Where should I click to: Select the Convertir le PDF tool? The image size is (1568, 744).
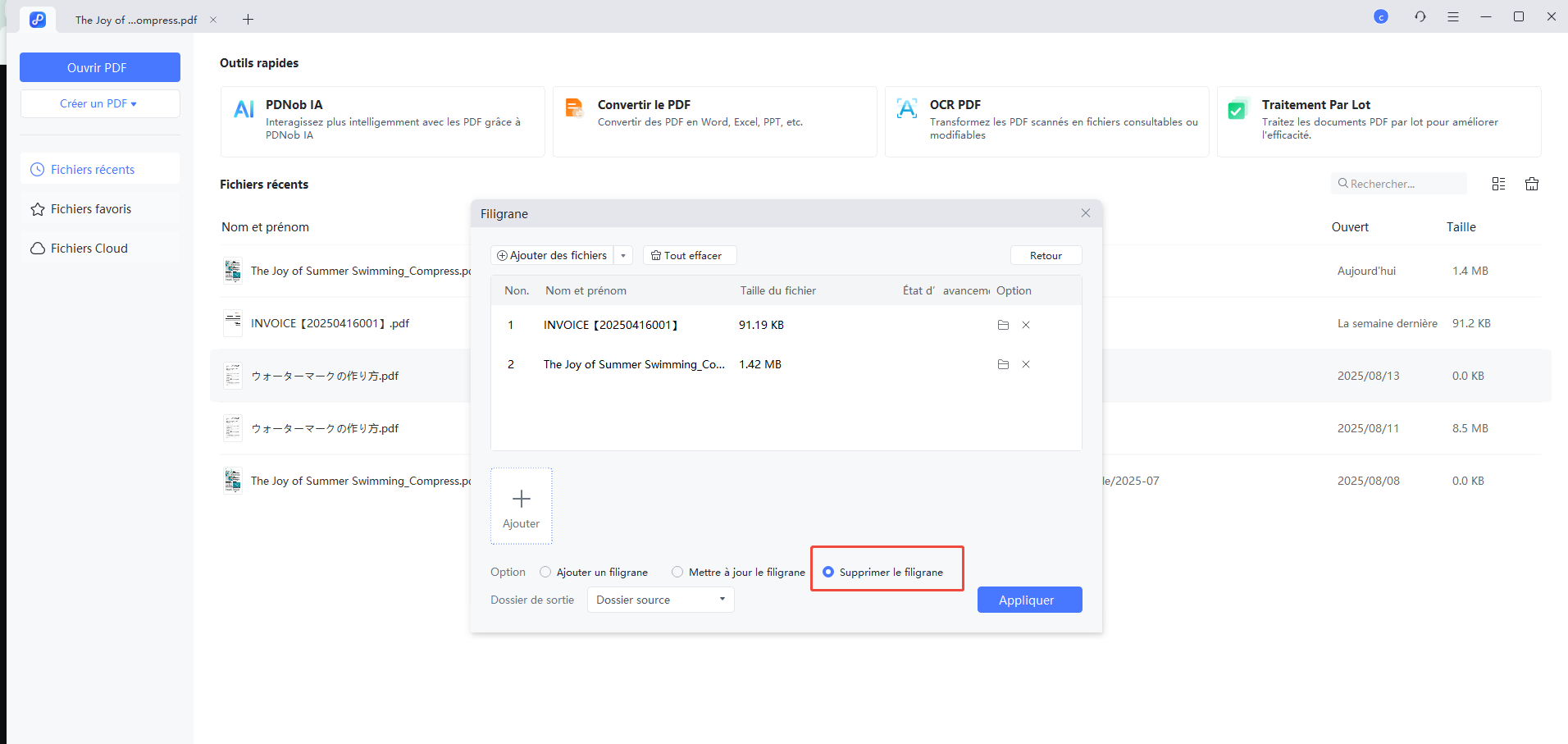click(713, 120)
